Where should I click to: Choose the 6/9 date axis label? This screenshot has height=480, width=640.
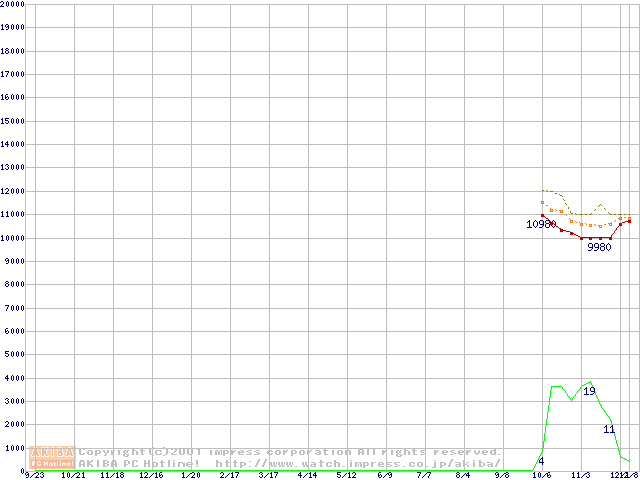(x=384, y=476)
